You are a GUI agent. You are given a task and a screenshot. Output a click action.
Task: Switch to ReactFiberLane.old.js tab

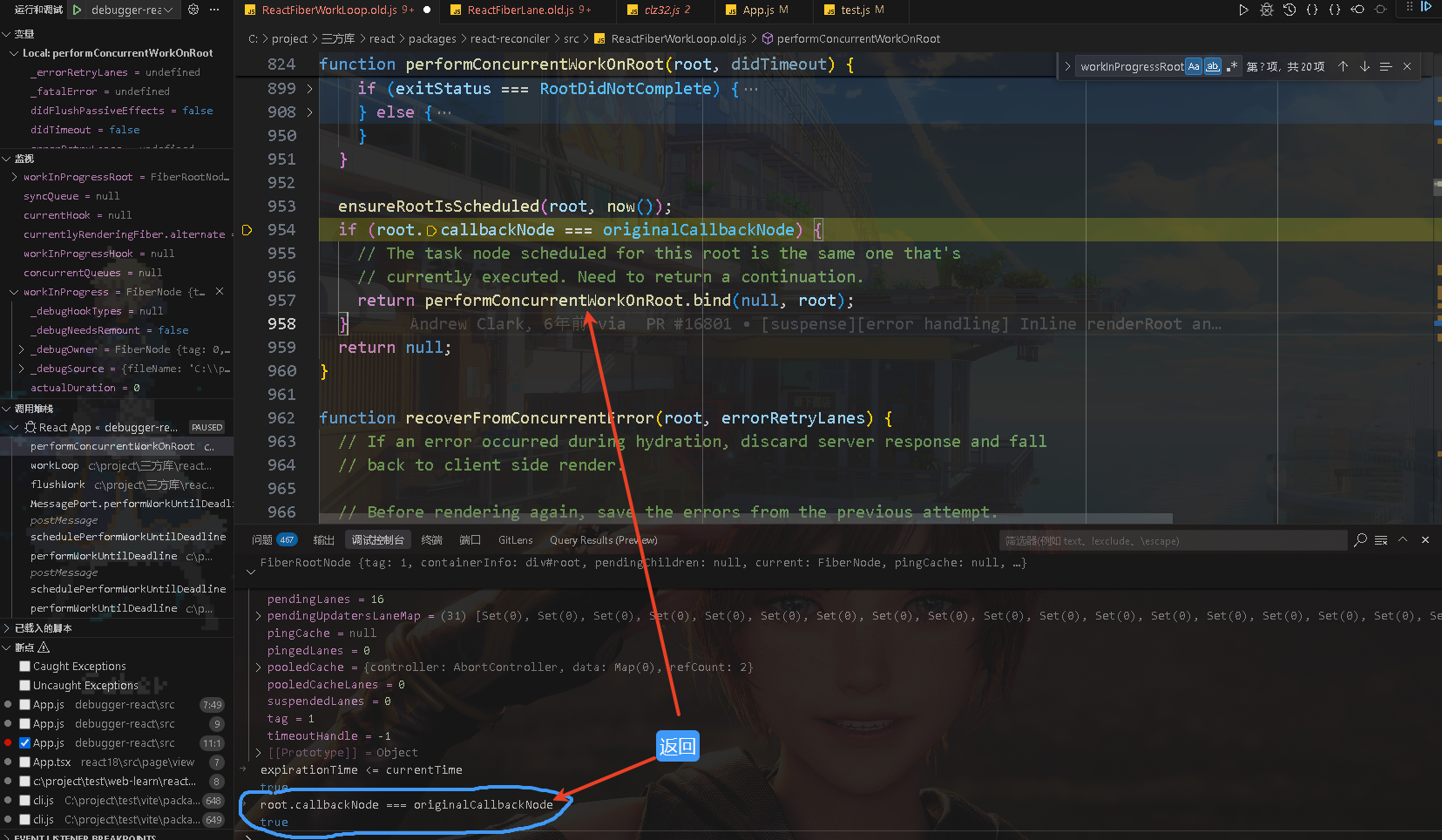coord(521,10)
